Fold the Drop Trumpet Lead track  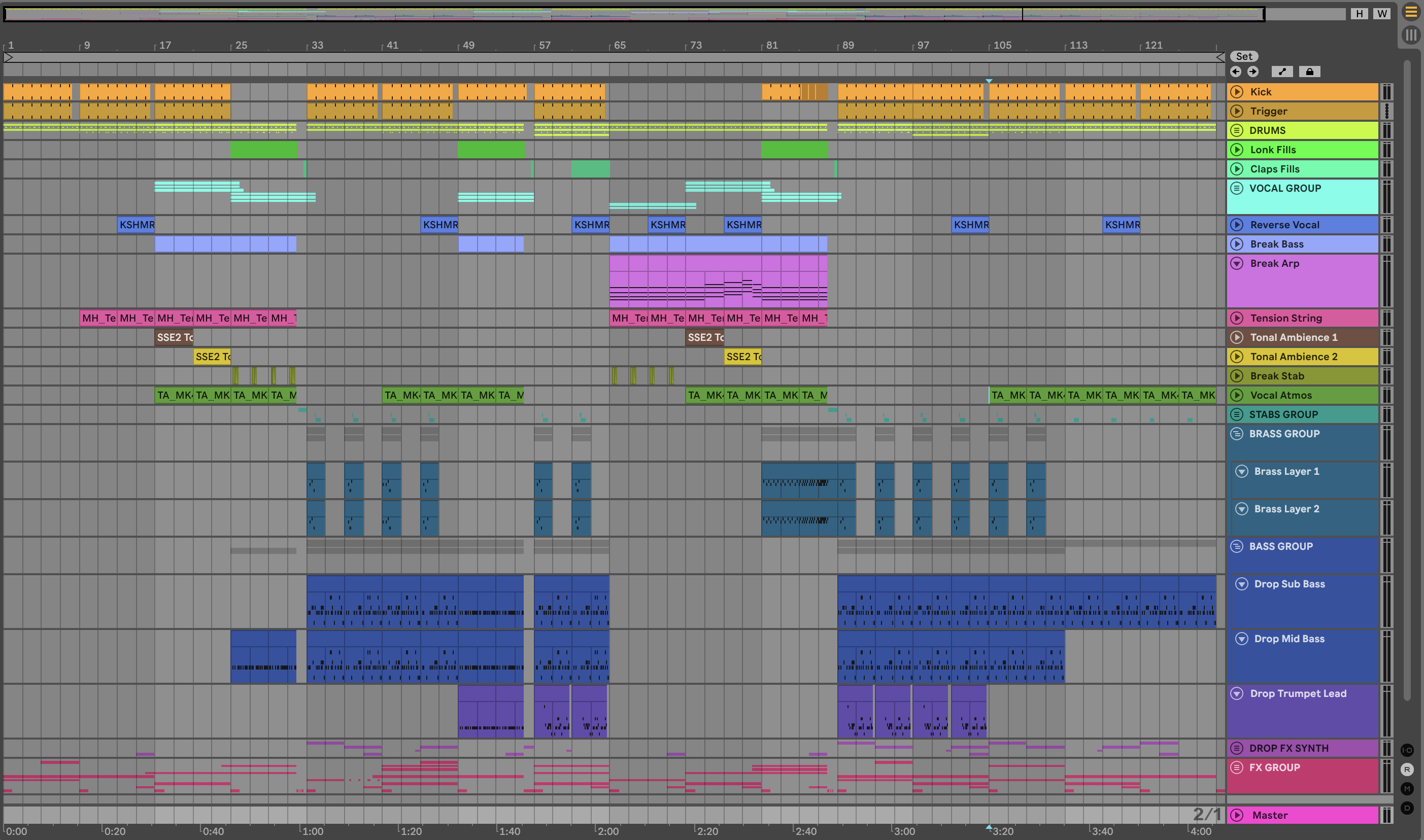pos(1237,693)
